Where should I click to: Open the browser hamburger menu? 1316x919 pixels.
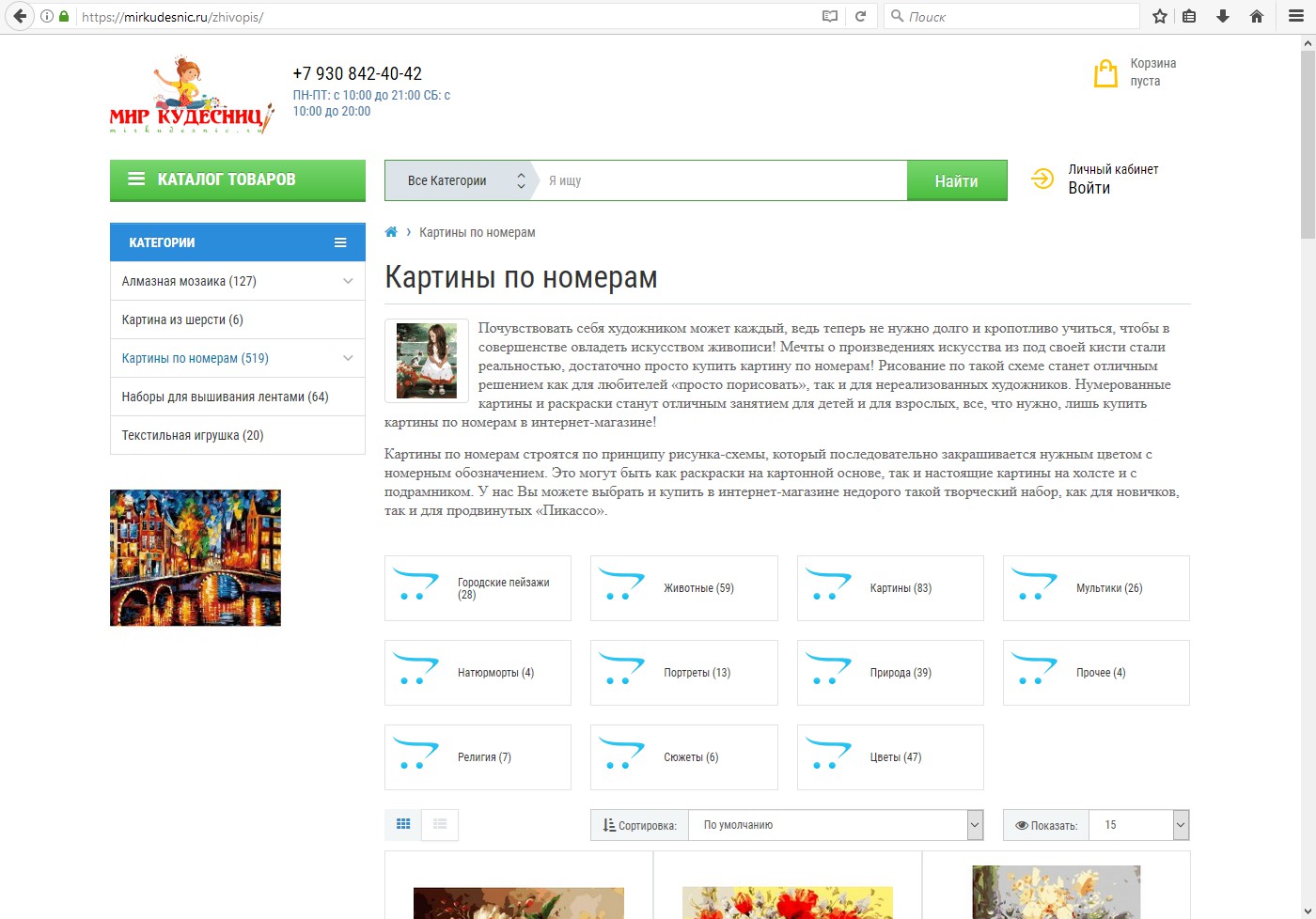1296,16
